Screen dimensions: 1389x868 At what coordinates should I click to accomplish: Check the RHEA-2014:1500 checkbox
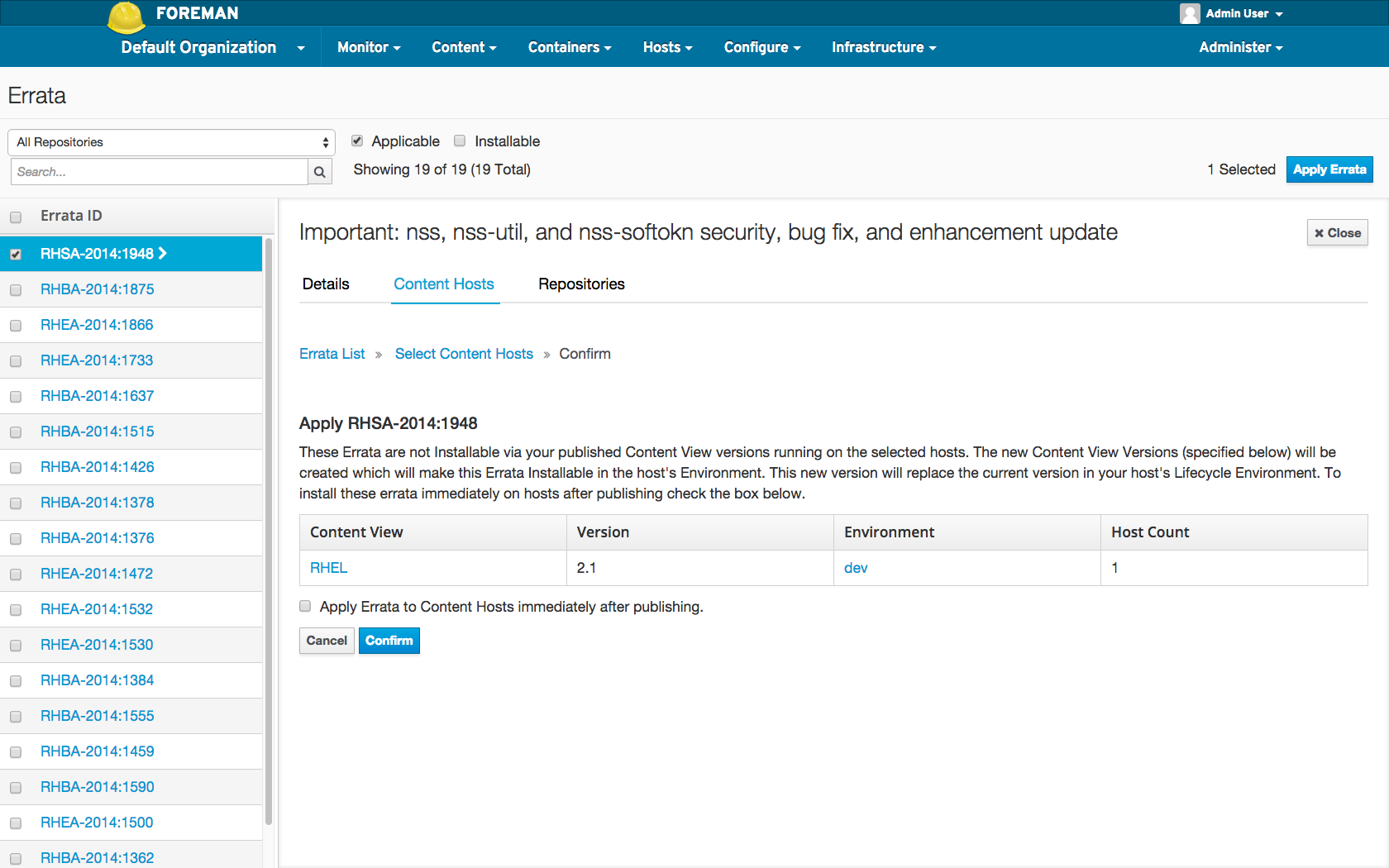(16, 823)
